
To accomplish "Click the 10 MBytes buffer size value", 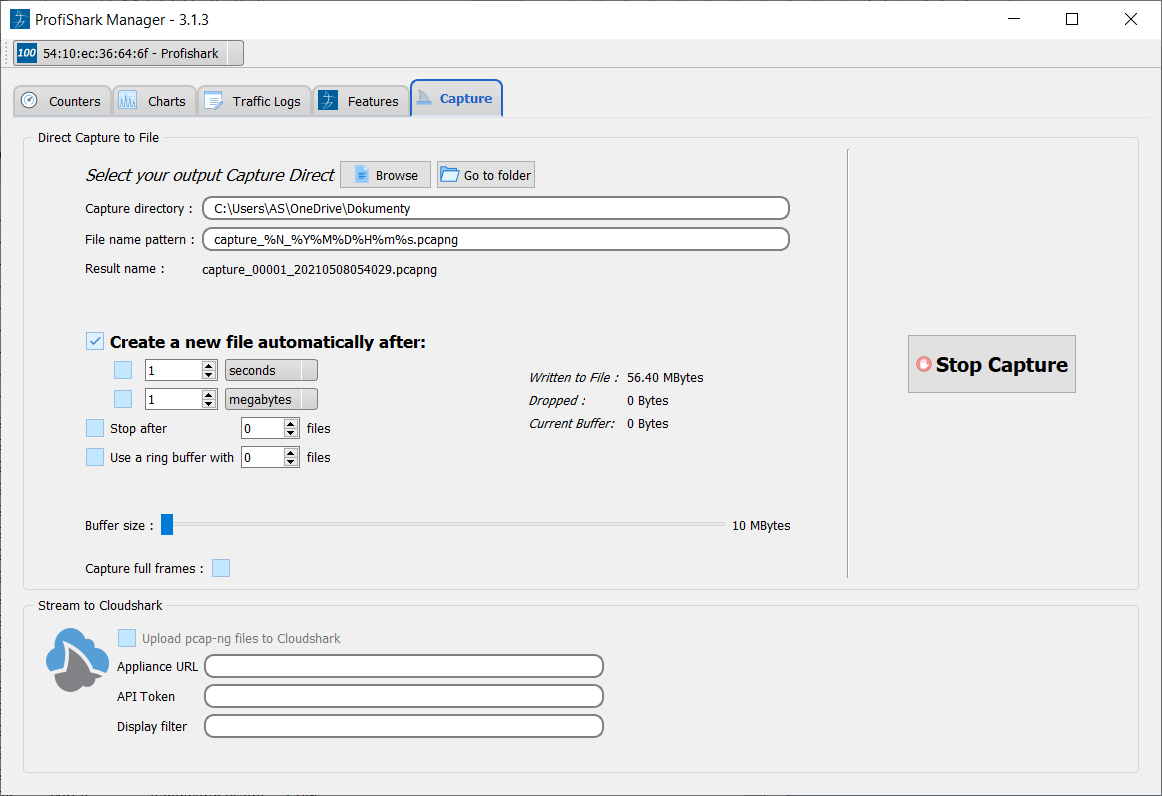I will pyautogui.click(x=761, y=525).
